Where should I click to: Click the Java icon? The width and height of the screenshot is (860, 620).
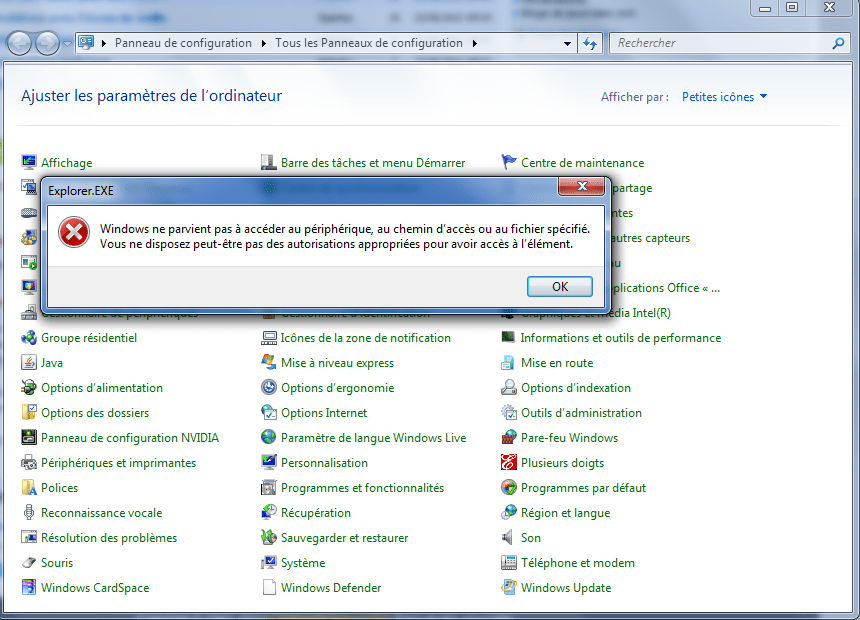pyautogui.click(x=29, y=363)
